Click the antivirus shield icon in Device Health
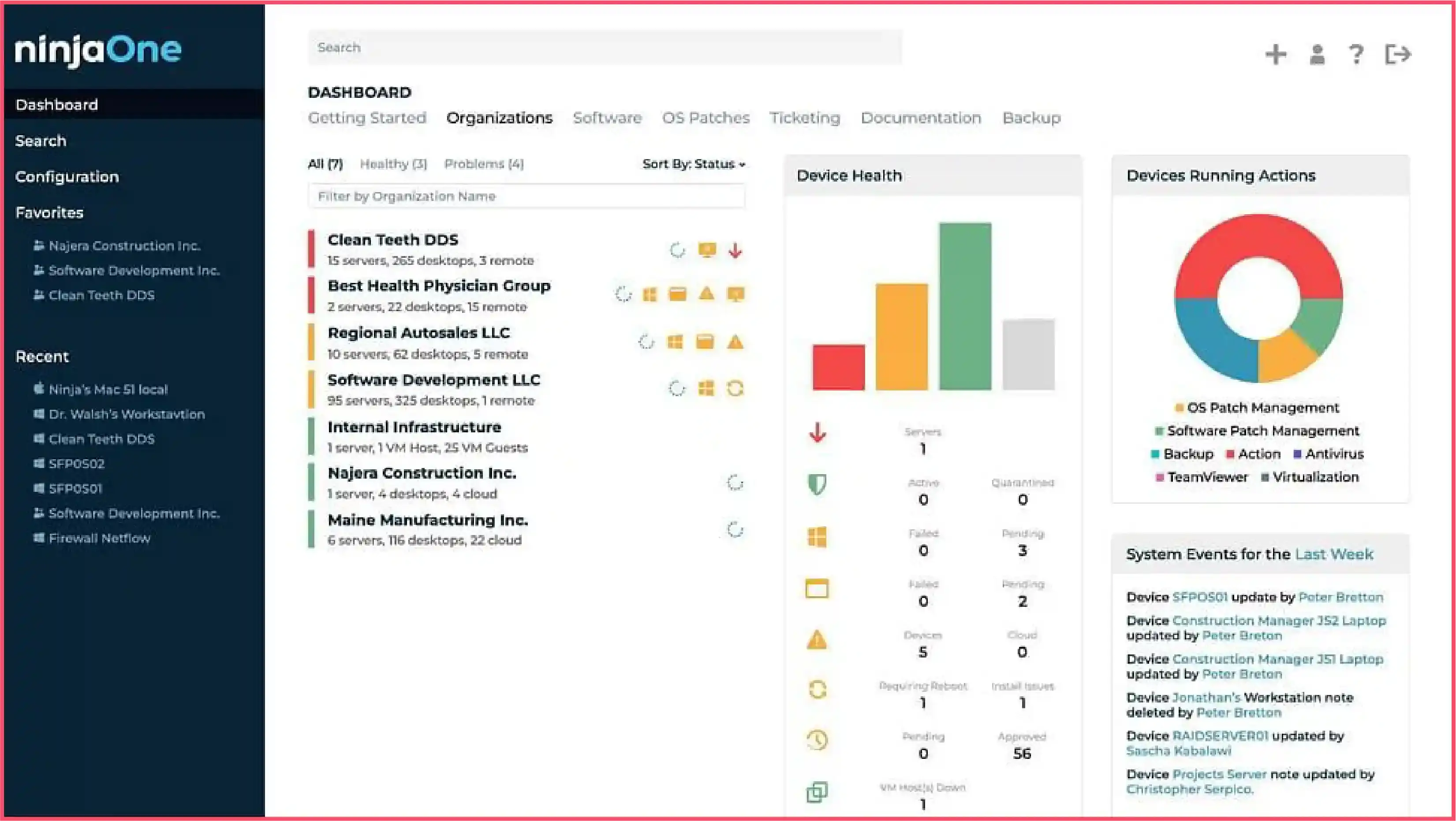Screen dimensions: 1456x821 pyautogui.click(x=817, y=484)
